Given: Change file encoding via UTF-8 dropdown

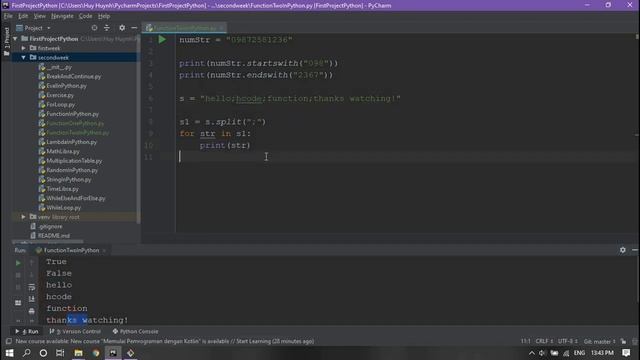Looking at the screenshot, I should pos(568,341).
